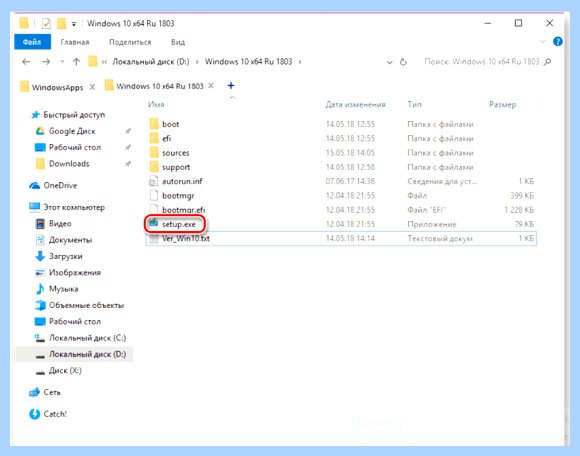Viewport: 580px width, 456px height.
Task: Open Catch! in the navigation pane
Action: coord(55,414)
